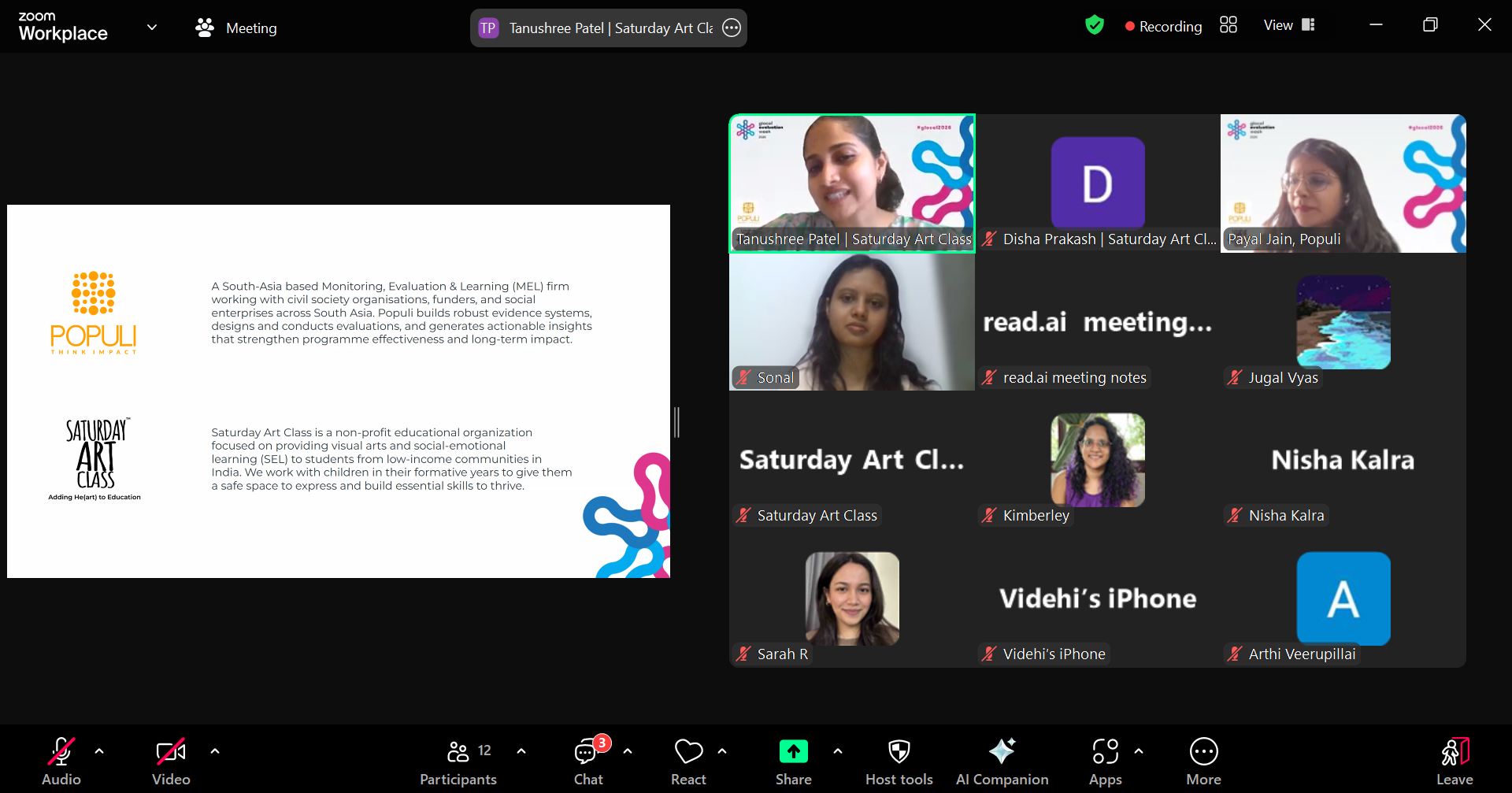Turn on the Video camera

point(171,752)
